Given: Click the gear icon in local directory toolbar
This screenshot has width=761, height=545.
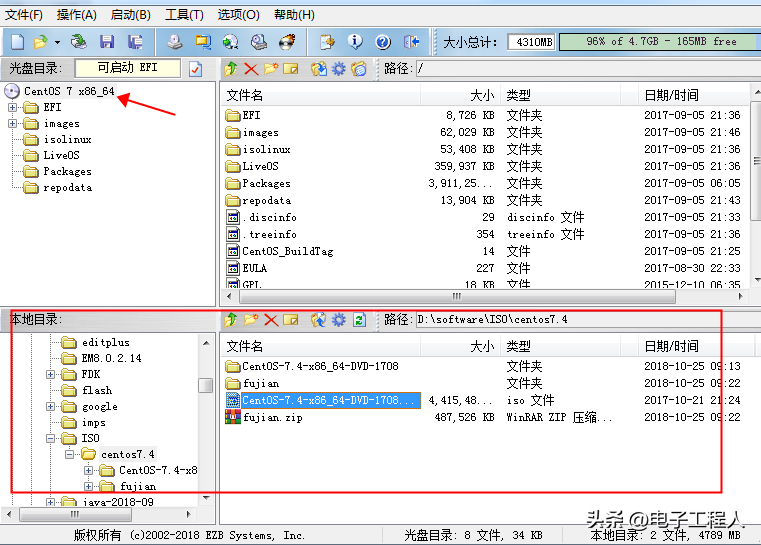Looking at the screenshot, I should click(x=339, y=320).
